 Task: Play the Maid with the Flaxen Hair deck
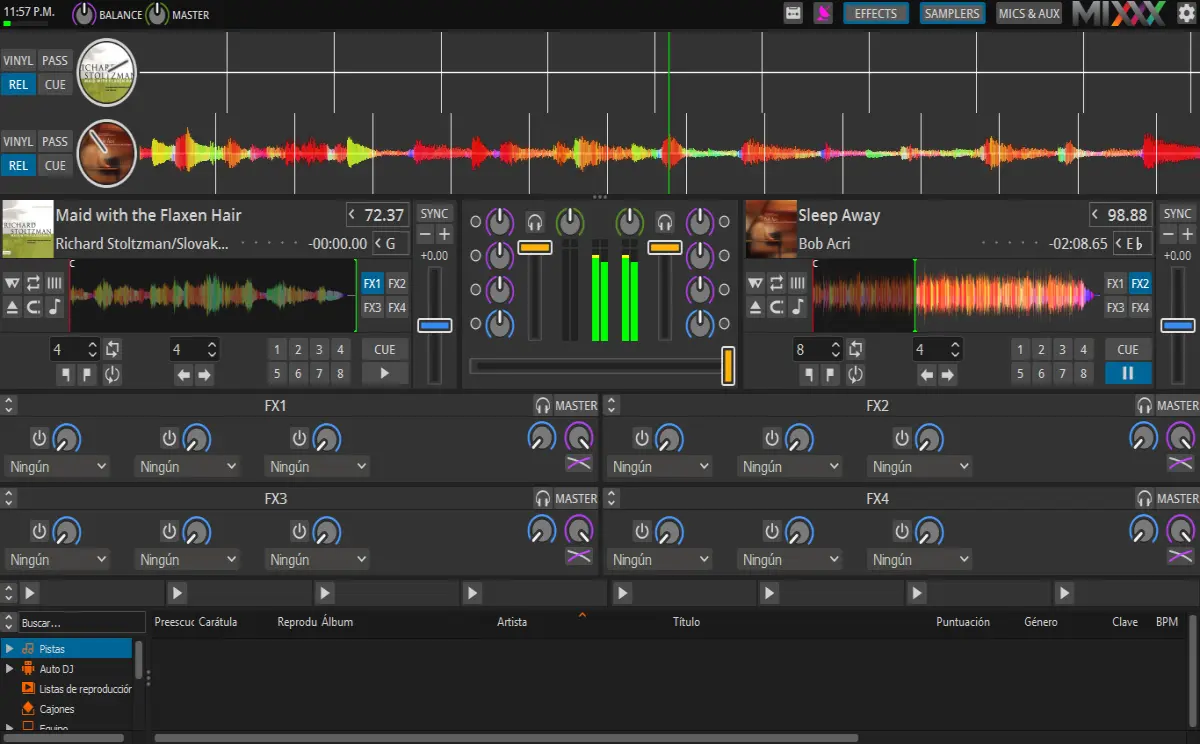(x=385, y=374)
